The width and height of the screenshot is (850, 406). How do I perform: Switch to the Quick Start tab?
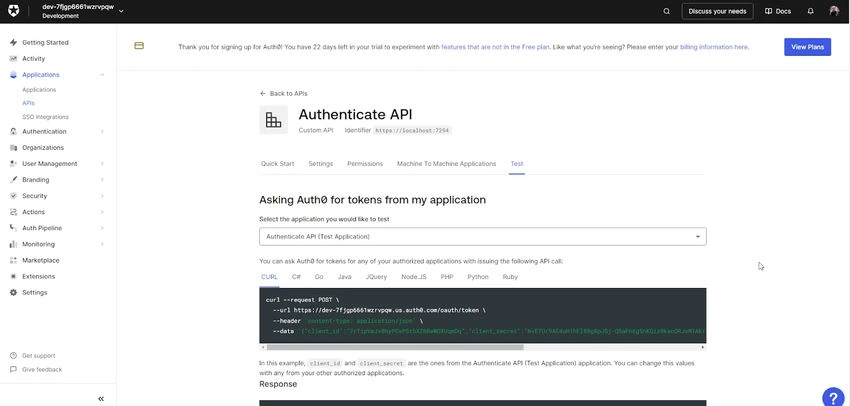(x=278, y=164)
